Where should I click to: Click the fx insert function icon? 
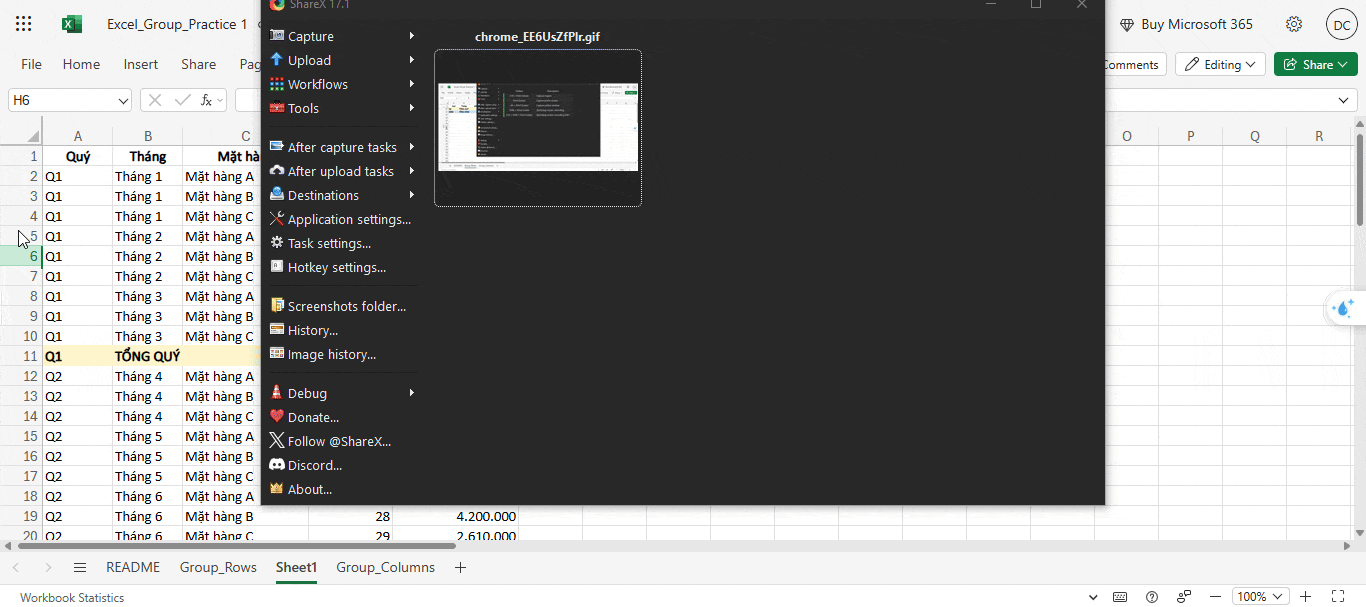pyautogui.click(x=206, y=100)
